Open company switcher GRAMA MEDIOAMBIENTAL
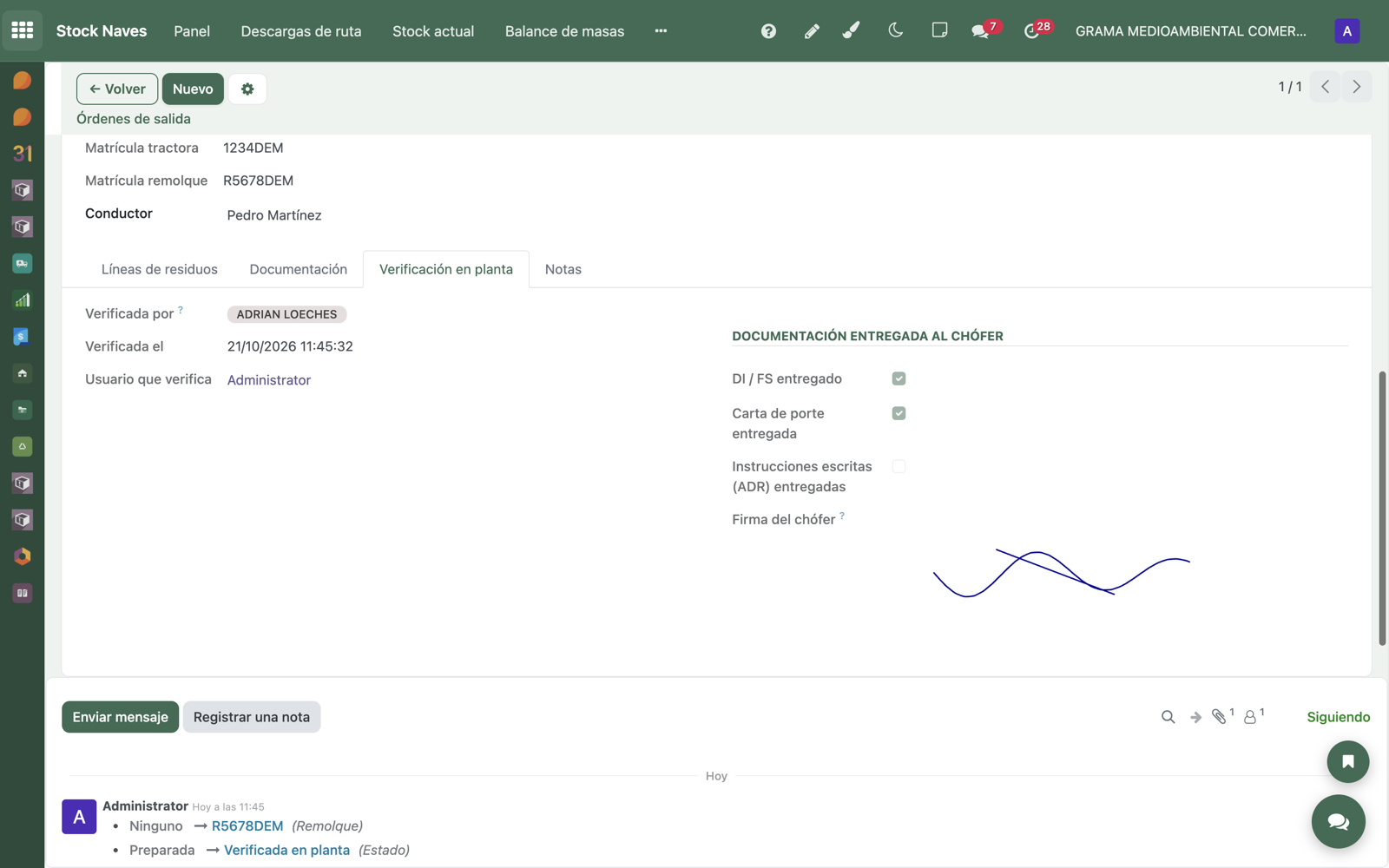The image size is (1389, 868). pyautogui.click(x=1190, y=31)
